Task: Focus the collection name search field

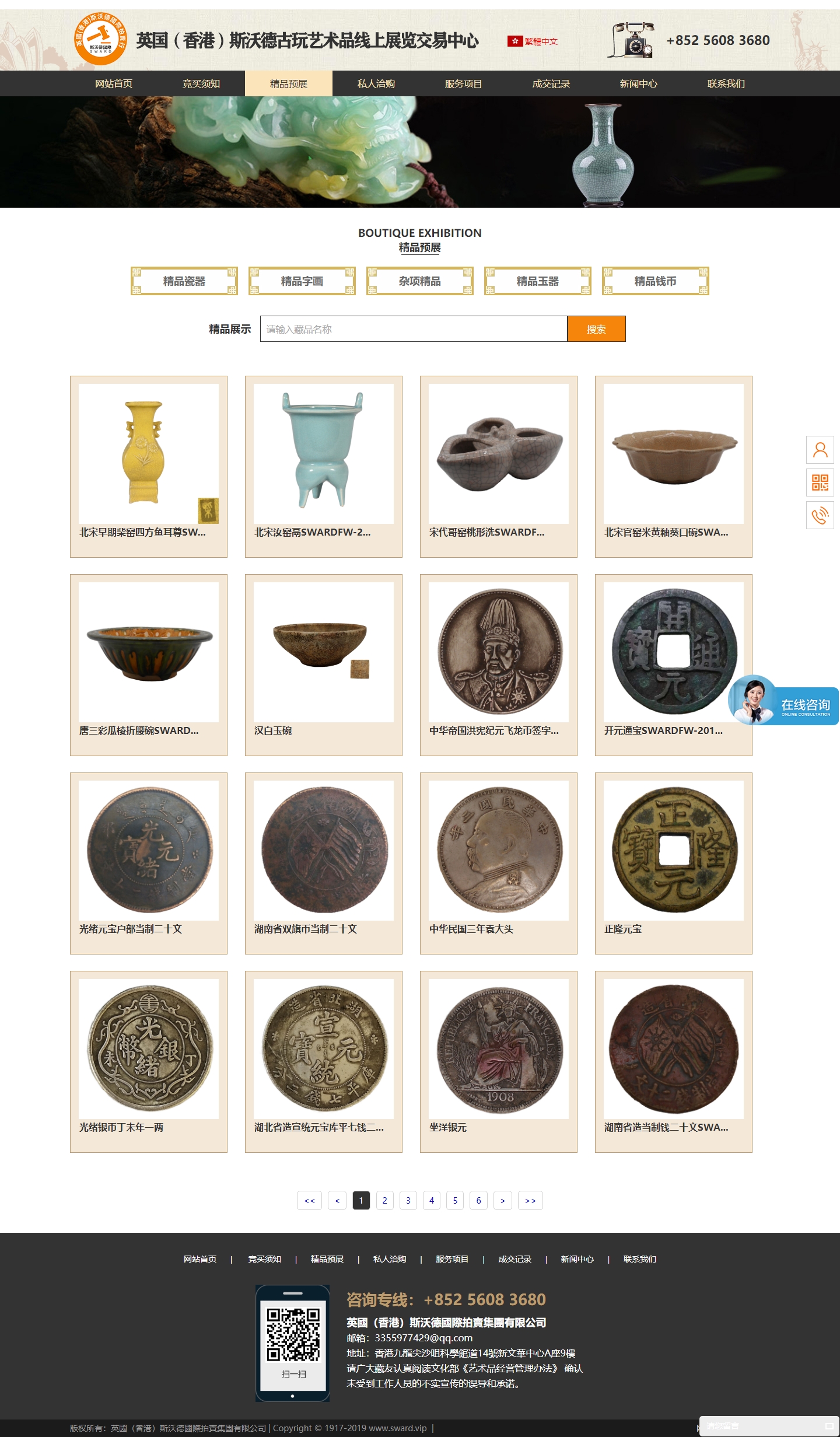Action: tap(414, 329)
